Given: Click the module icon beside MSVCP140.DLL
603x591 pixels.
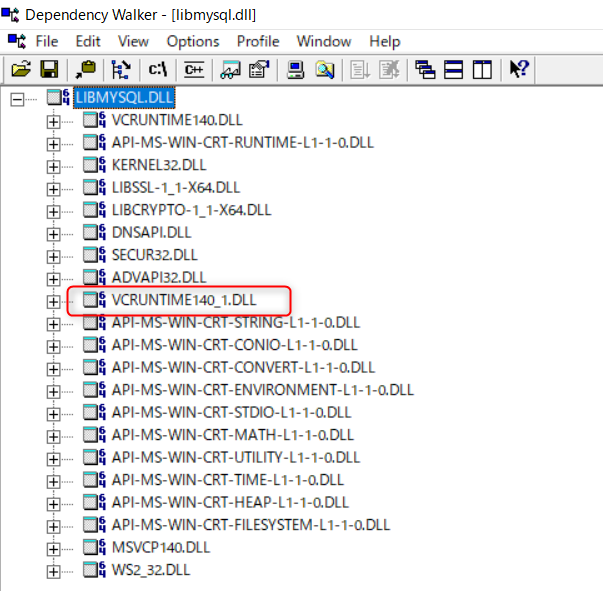Looking at the screenshot, I should click(x=94, y=547).
